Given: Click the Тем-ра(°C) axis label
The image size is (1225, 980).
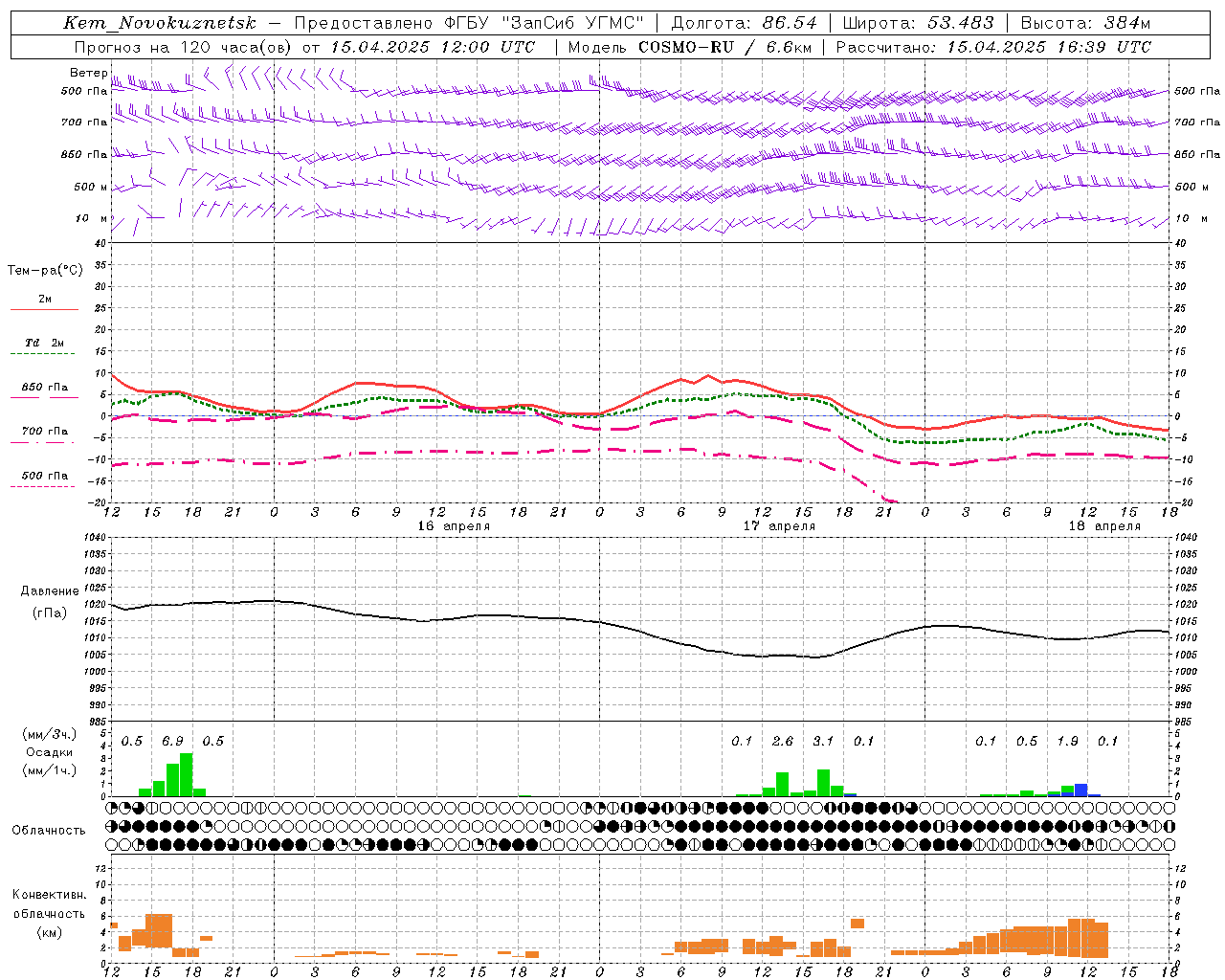Looking at the screenshot, I should tap(45, 271).
